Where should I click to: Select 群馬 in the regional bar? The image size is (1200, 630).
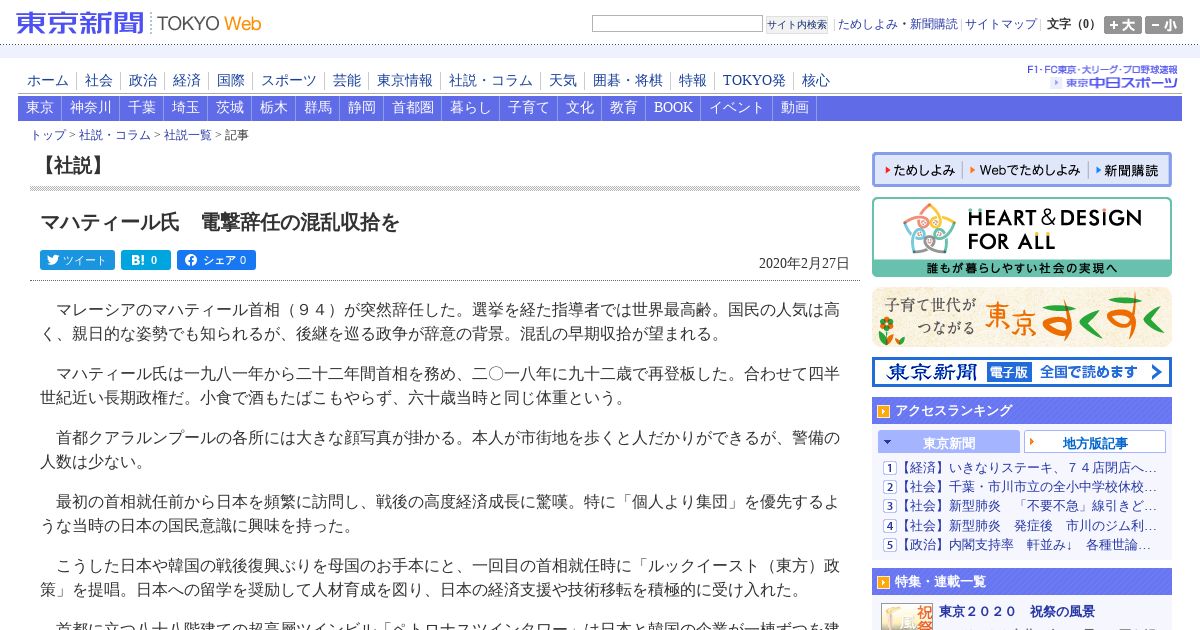pyautogui.click(x=318, y=108)
